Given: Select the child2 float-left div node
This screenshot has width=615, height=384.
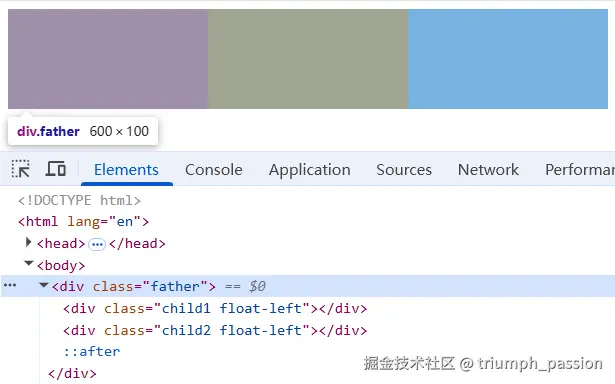Looking at the screenshot, I should (215, 330).
